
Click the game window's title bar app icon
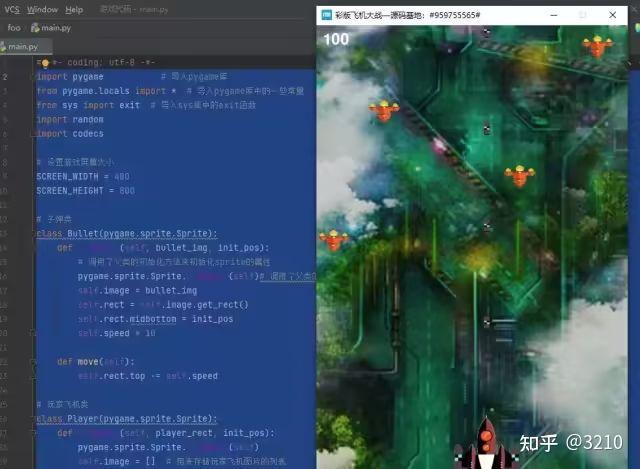coord(327,15)
